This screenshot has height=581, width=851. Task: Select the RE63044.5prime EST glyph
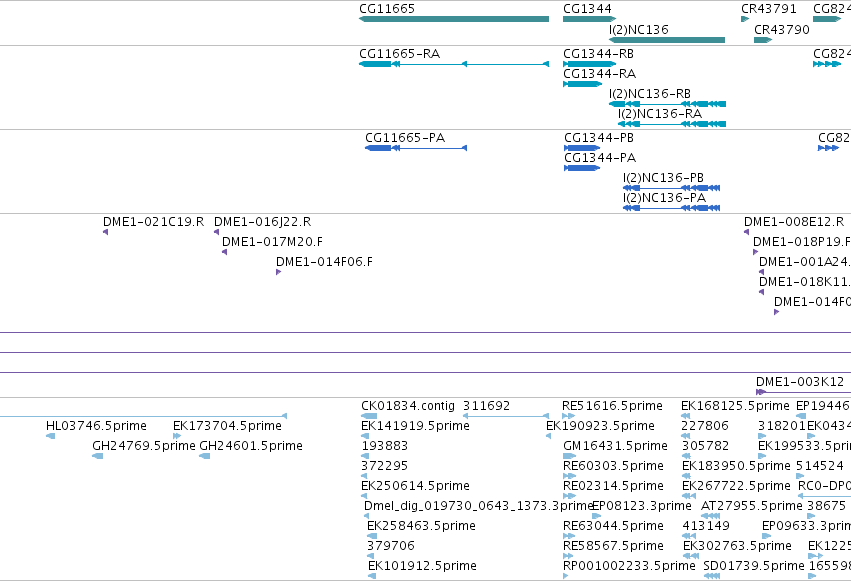coord(568,537)
